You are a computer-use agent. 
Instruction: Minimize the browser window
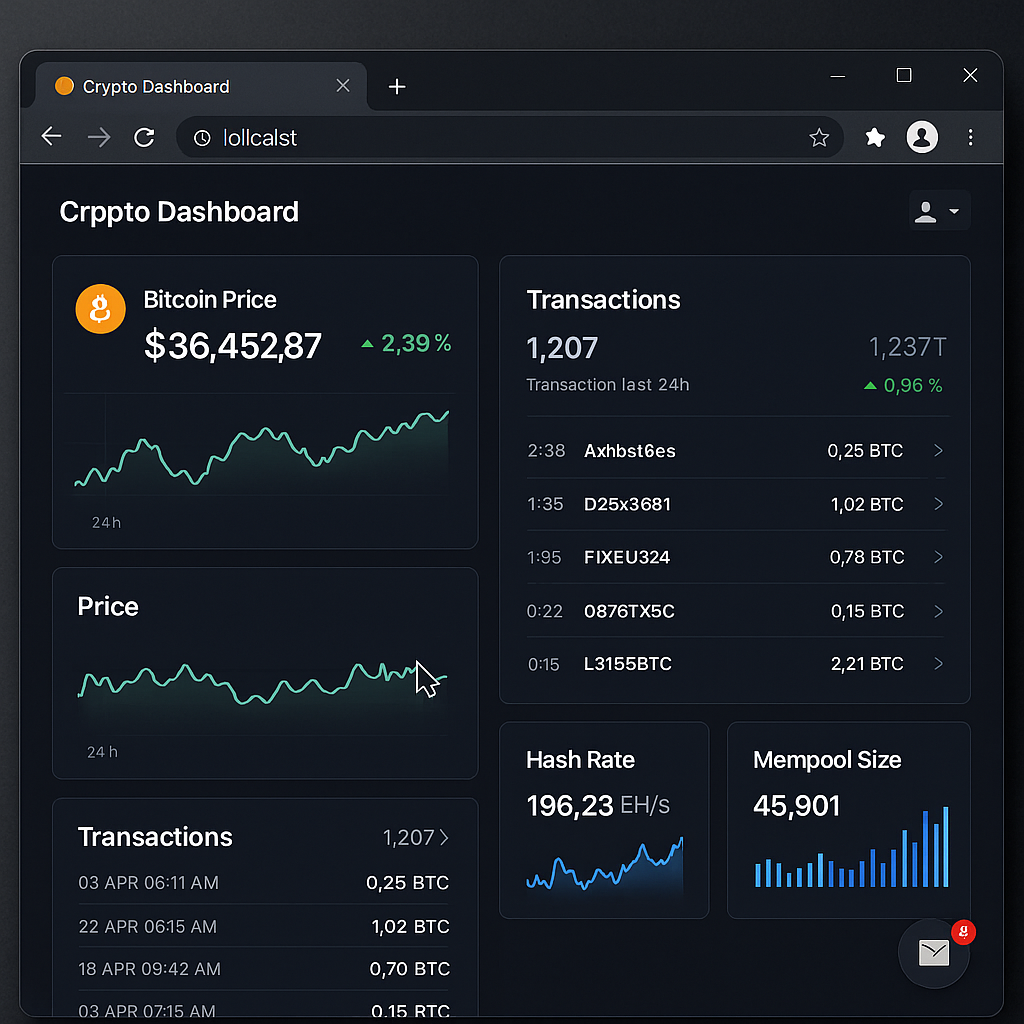tap(838, 76)
